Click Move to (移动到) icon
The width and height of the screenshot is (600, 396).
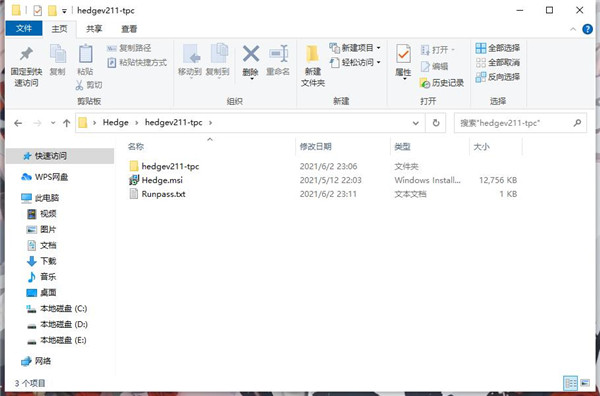[191, 54]
